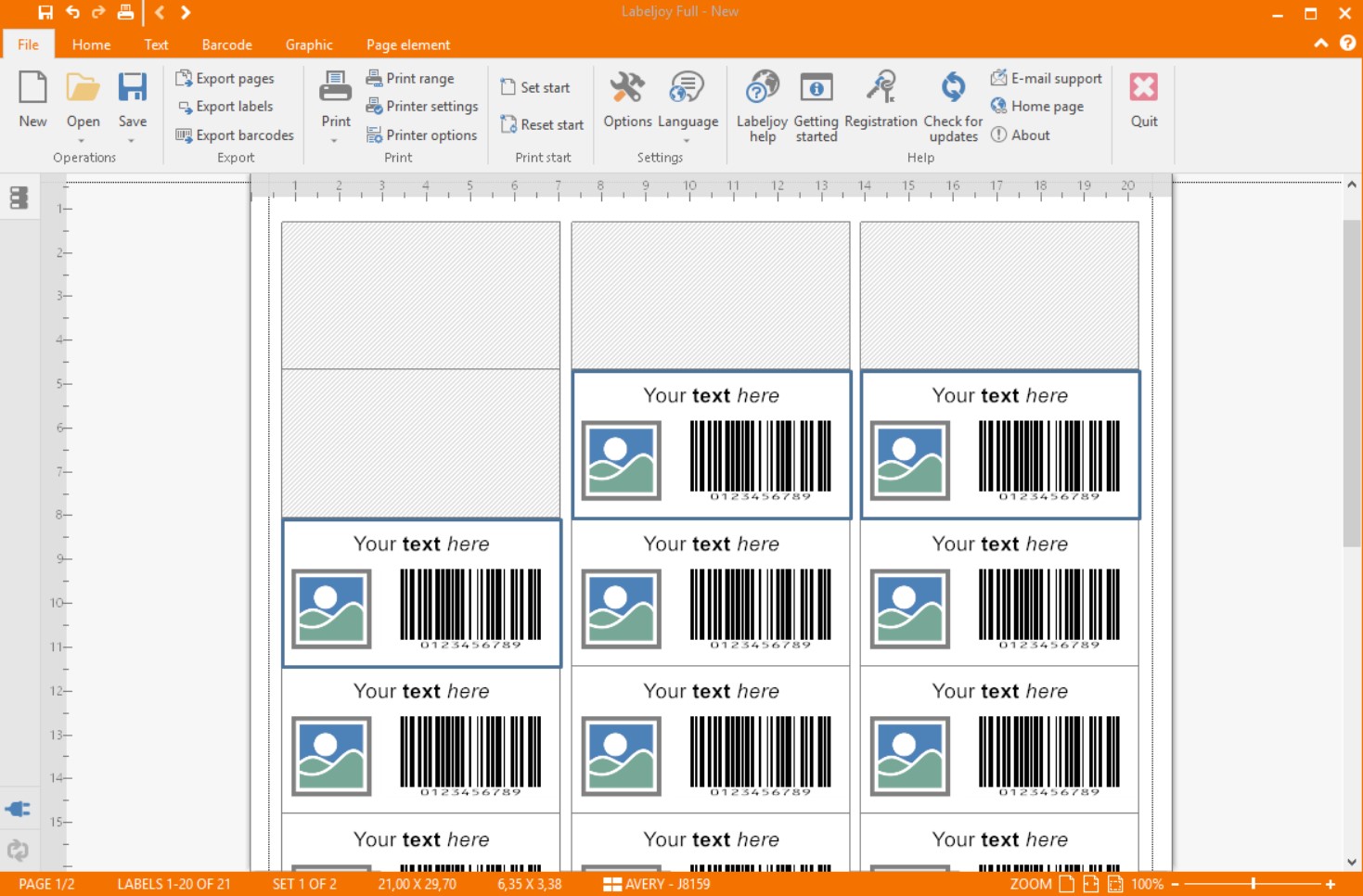The height and width of the screenshot is (896, 1363).
Task: Click the 6,35 X 3,38 label size
Action: [x=529, y=884]
